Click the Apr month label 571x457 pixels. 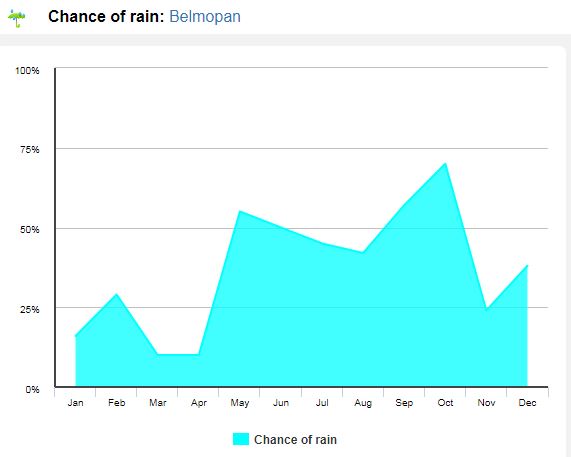(199, 403)
